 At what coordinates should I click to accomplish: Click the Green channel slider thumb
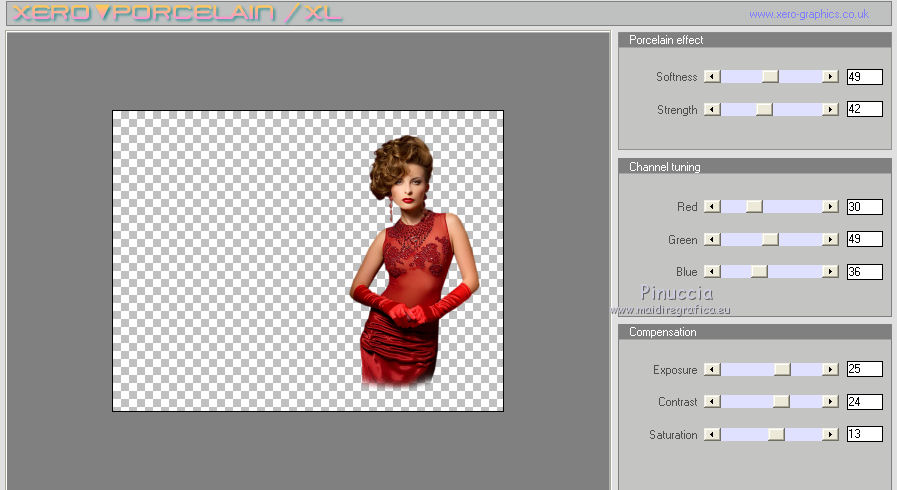coord(771,239)
